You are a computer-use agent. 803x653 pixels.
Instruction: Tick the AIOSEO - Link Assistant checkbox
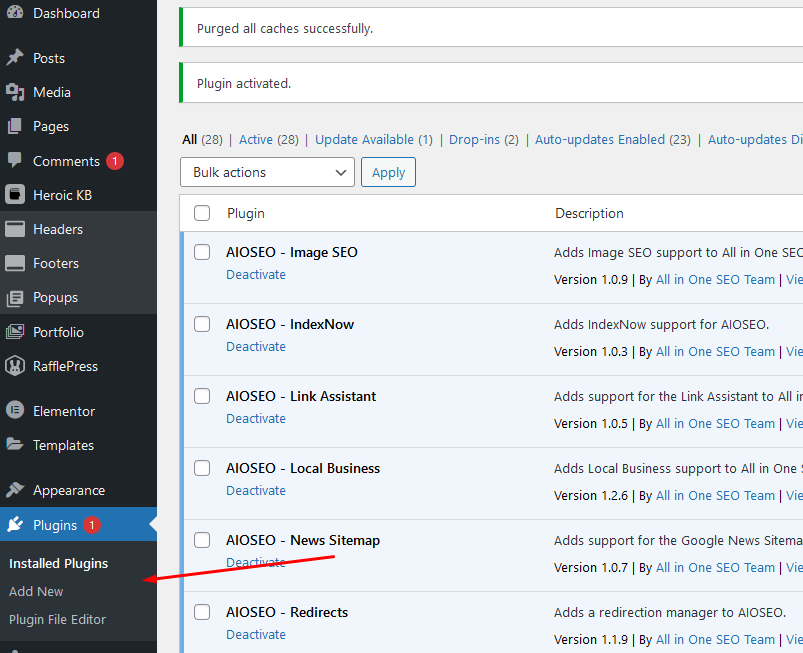click(x=202, y=396)
